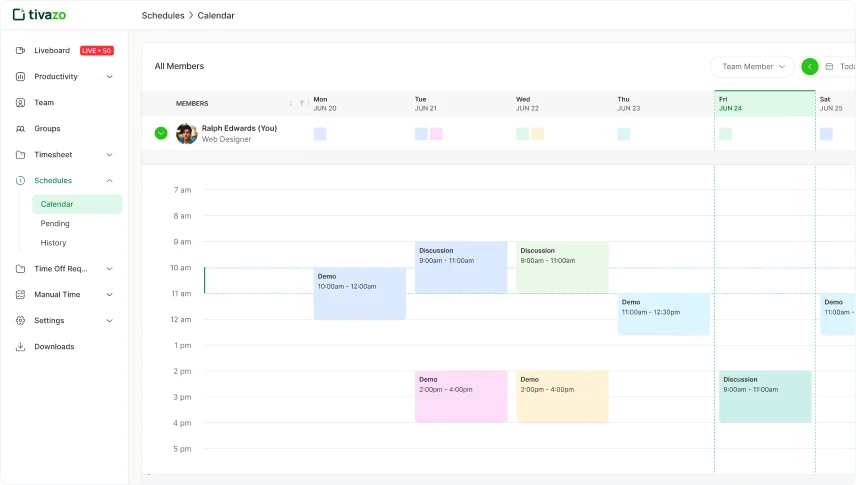Click the LIVE 50 badge
Image resolution: width=856 pixels, height=485 pixels.
[96, 51]
